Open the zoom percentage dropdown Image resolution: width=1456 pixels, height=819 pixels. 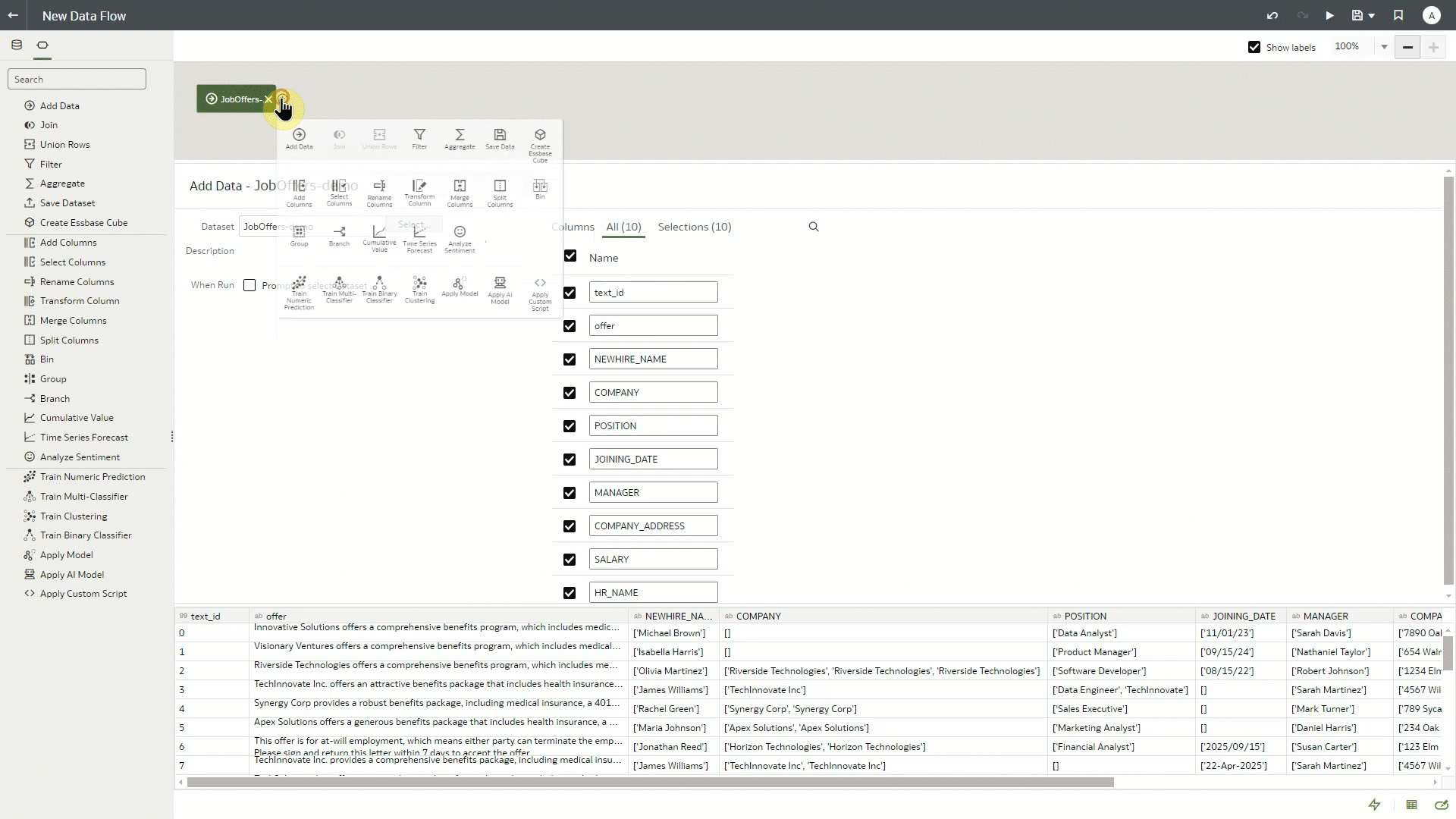coord(1385,46)
